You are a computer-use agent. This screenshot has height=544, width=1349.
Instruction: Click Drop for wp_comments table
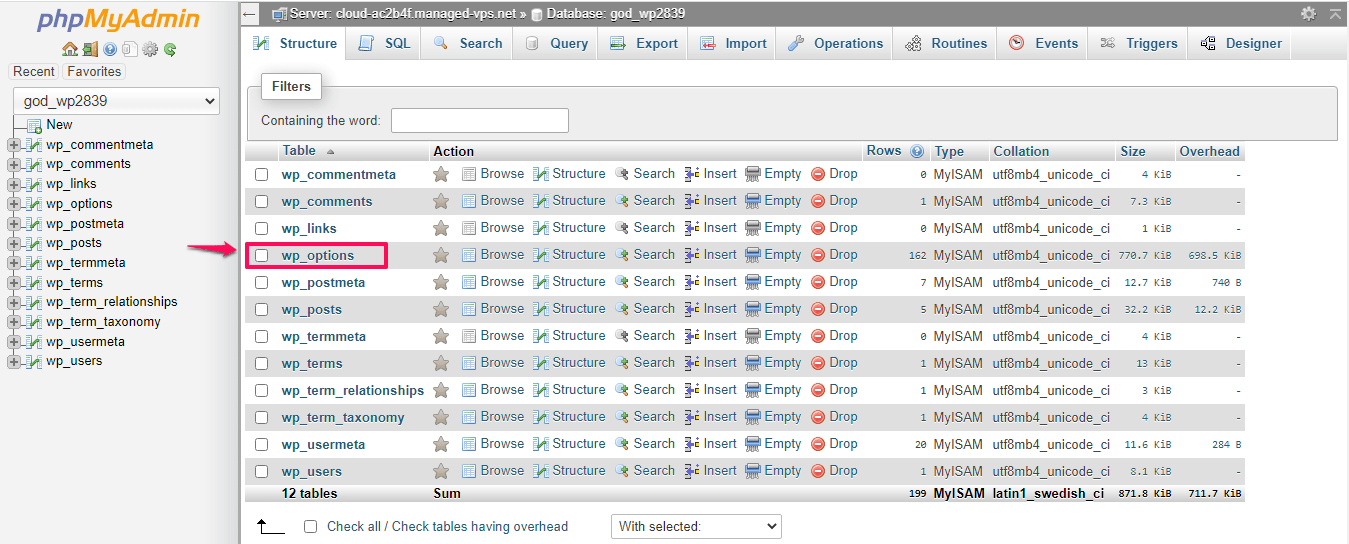[x=834, y=201]
